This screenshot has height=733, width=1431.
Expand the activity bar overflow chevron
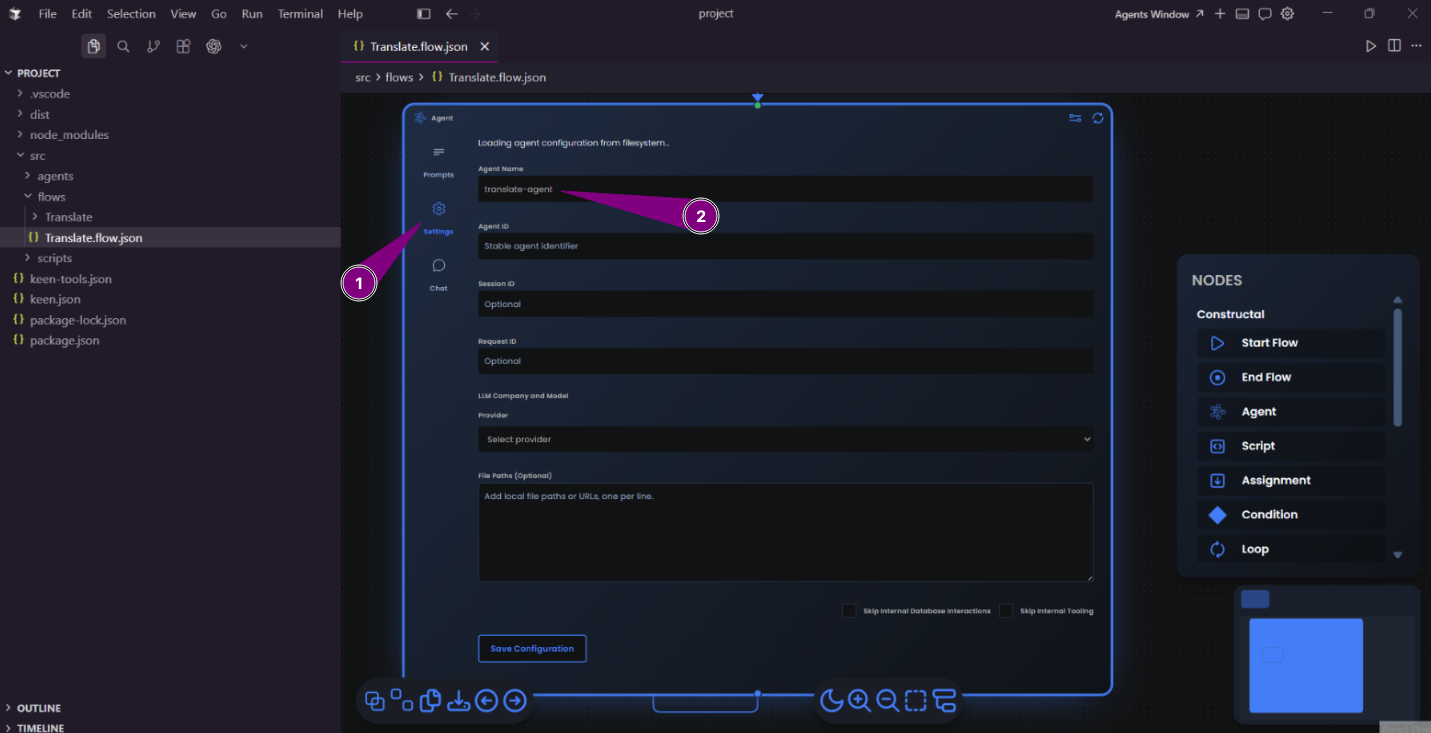click(x=243, y=46)
